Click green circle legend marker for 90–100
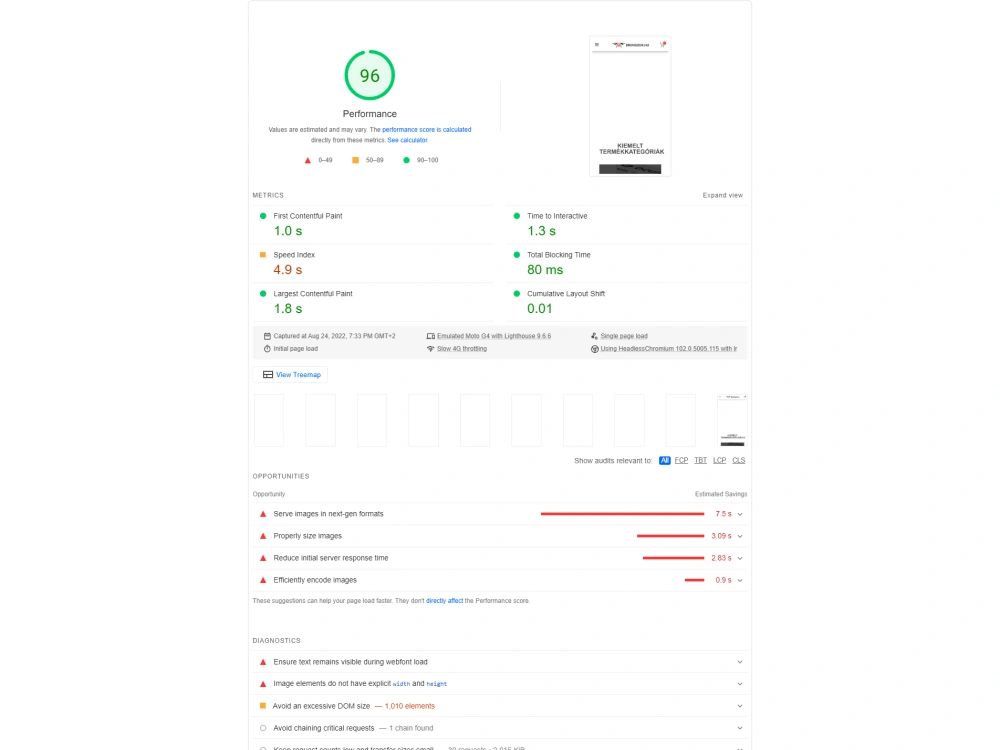 [406, 160]
